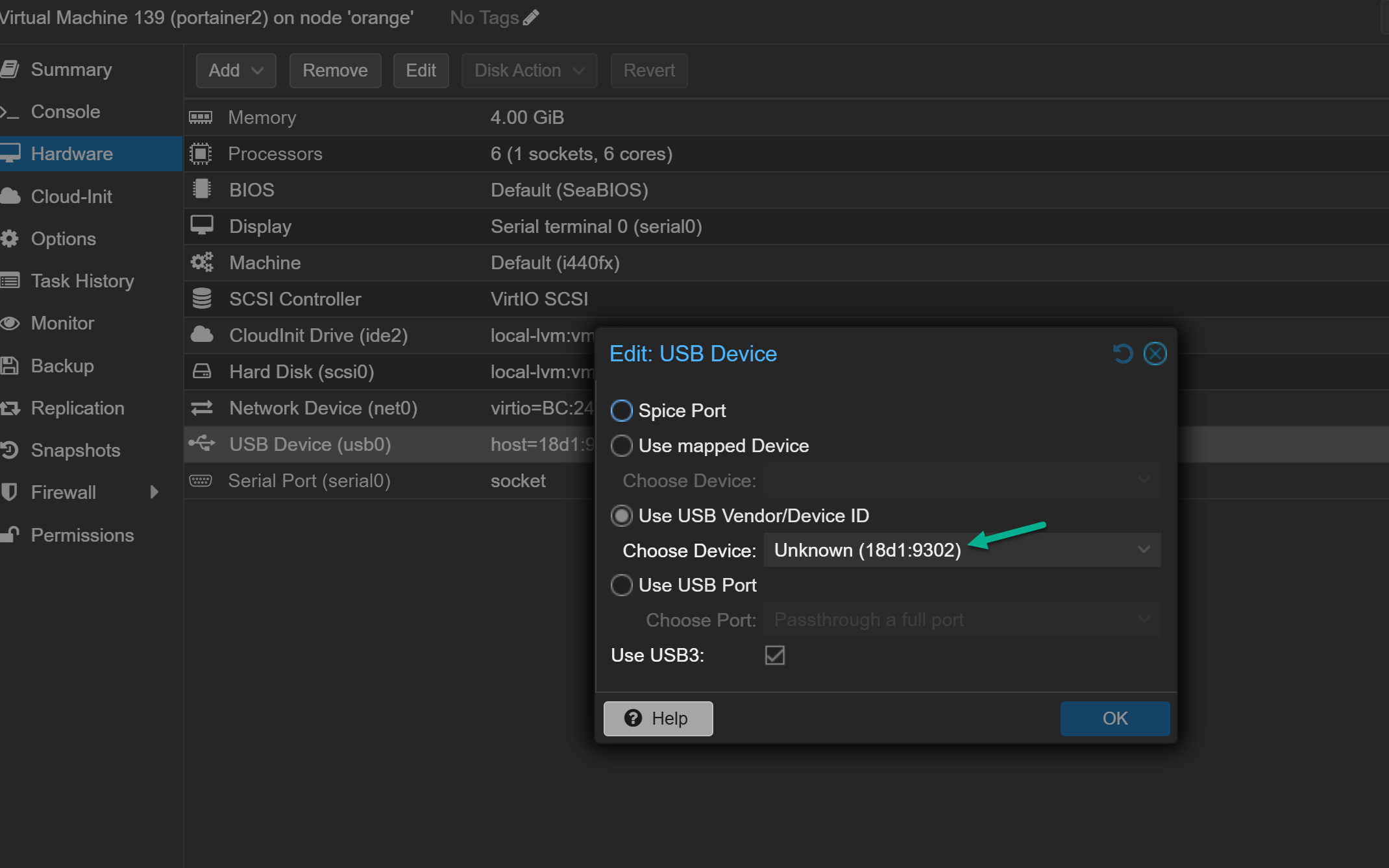Expand the Firewall submenu arrow
Image resolution: width=1389 pixels, height=868 pixels.
coord(154,492)
